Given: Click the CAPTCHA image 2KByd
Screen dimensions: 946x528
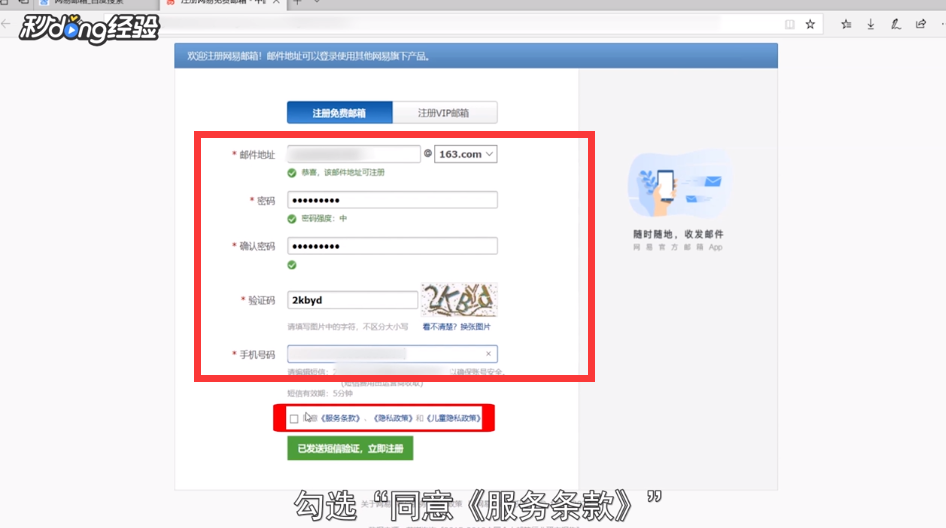Looking at the screenshot, I should coord(459,299).
